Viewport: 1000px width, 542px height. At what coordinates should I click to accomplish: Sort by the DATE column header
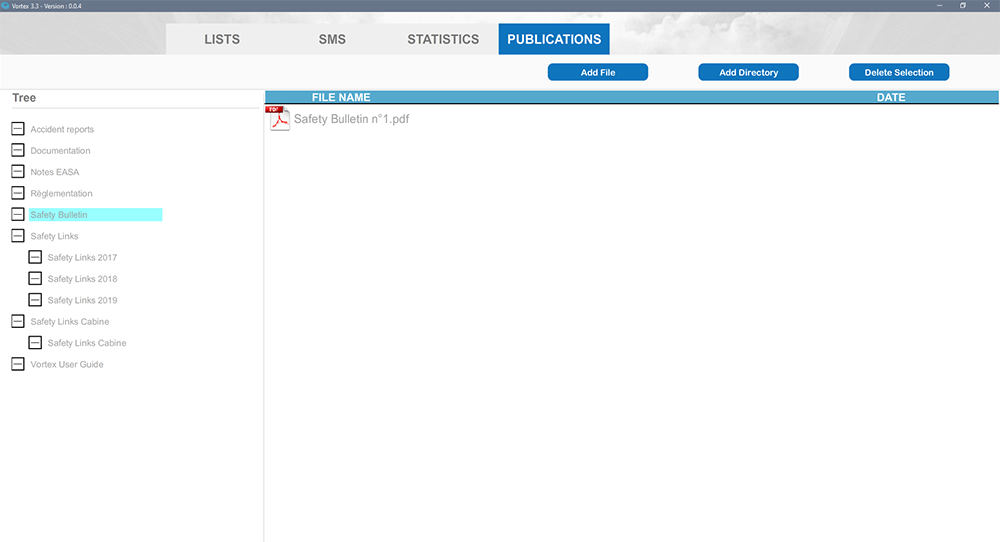(x=890, y=97)
